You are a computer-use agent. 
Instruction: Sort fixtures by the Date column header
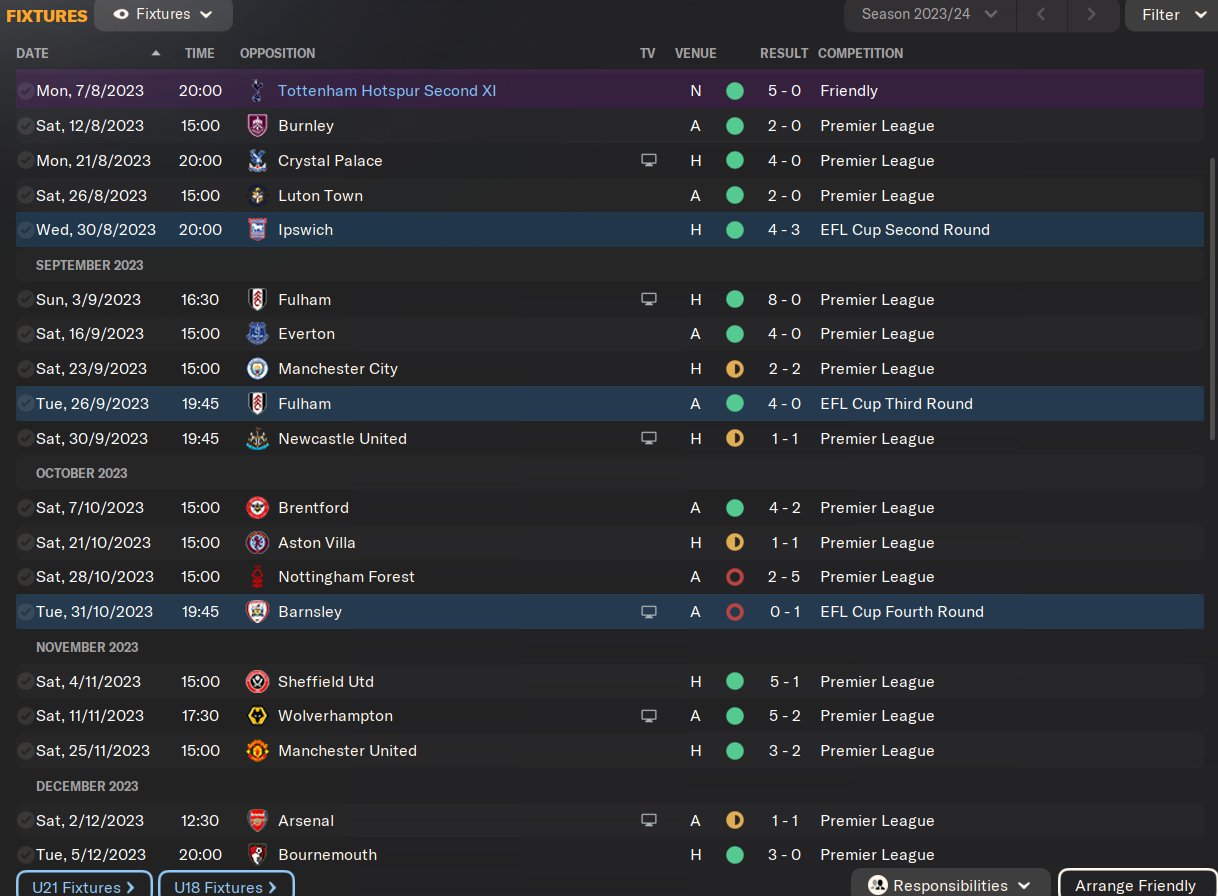33,53
